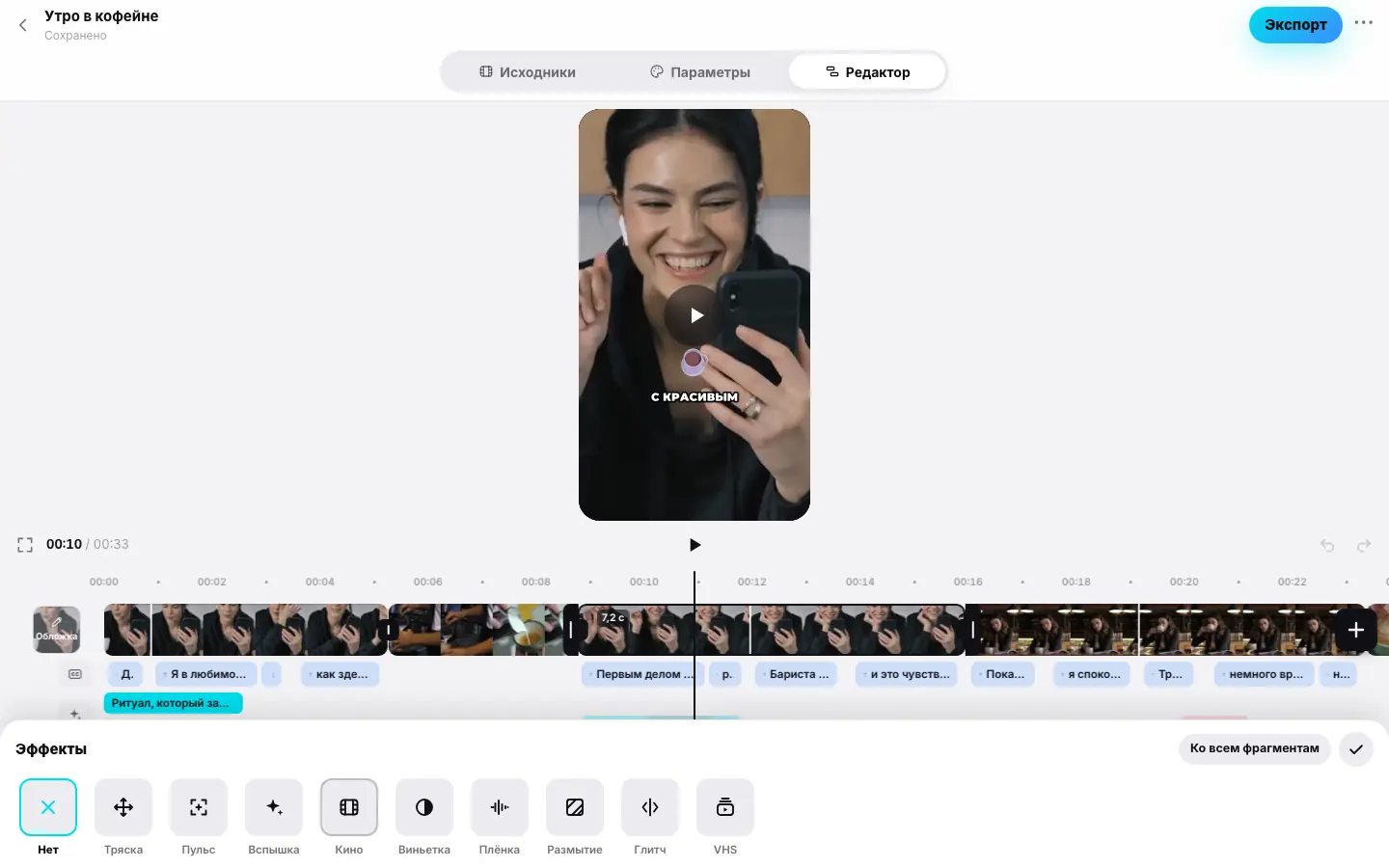Apply effect with Ко всем фрагментам button

(1255, 748)
